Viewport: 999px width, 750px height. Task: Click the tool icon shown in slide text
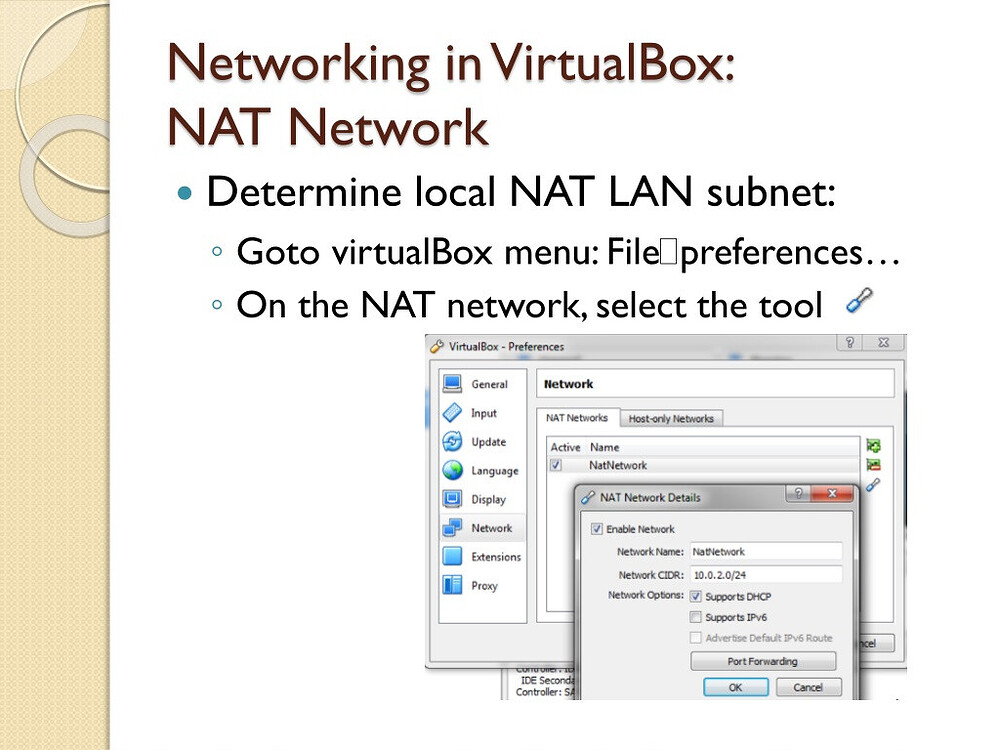click(x=859, y=301)
